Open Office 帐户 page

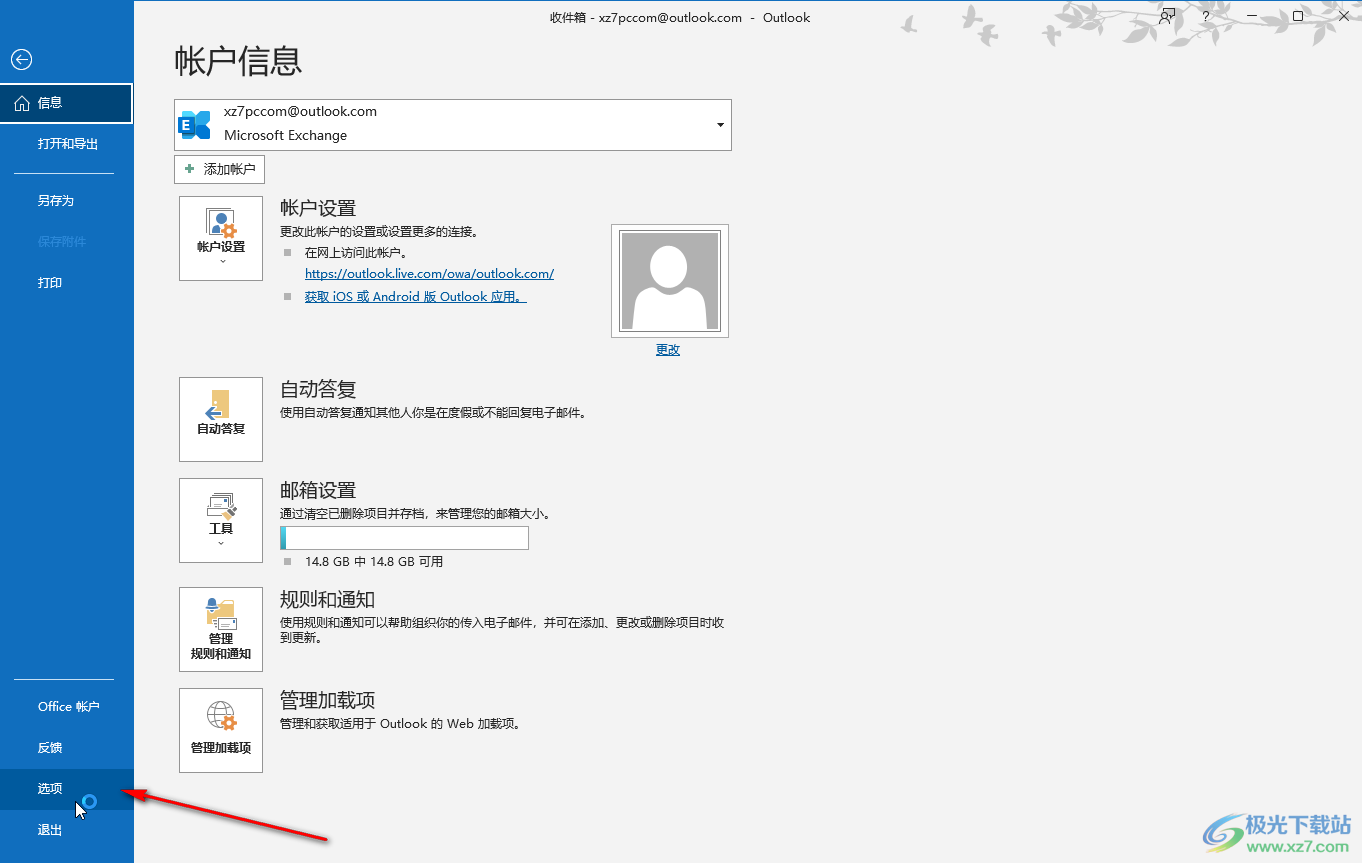(x=67, y=707)
